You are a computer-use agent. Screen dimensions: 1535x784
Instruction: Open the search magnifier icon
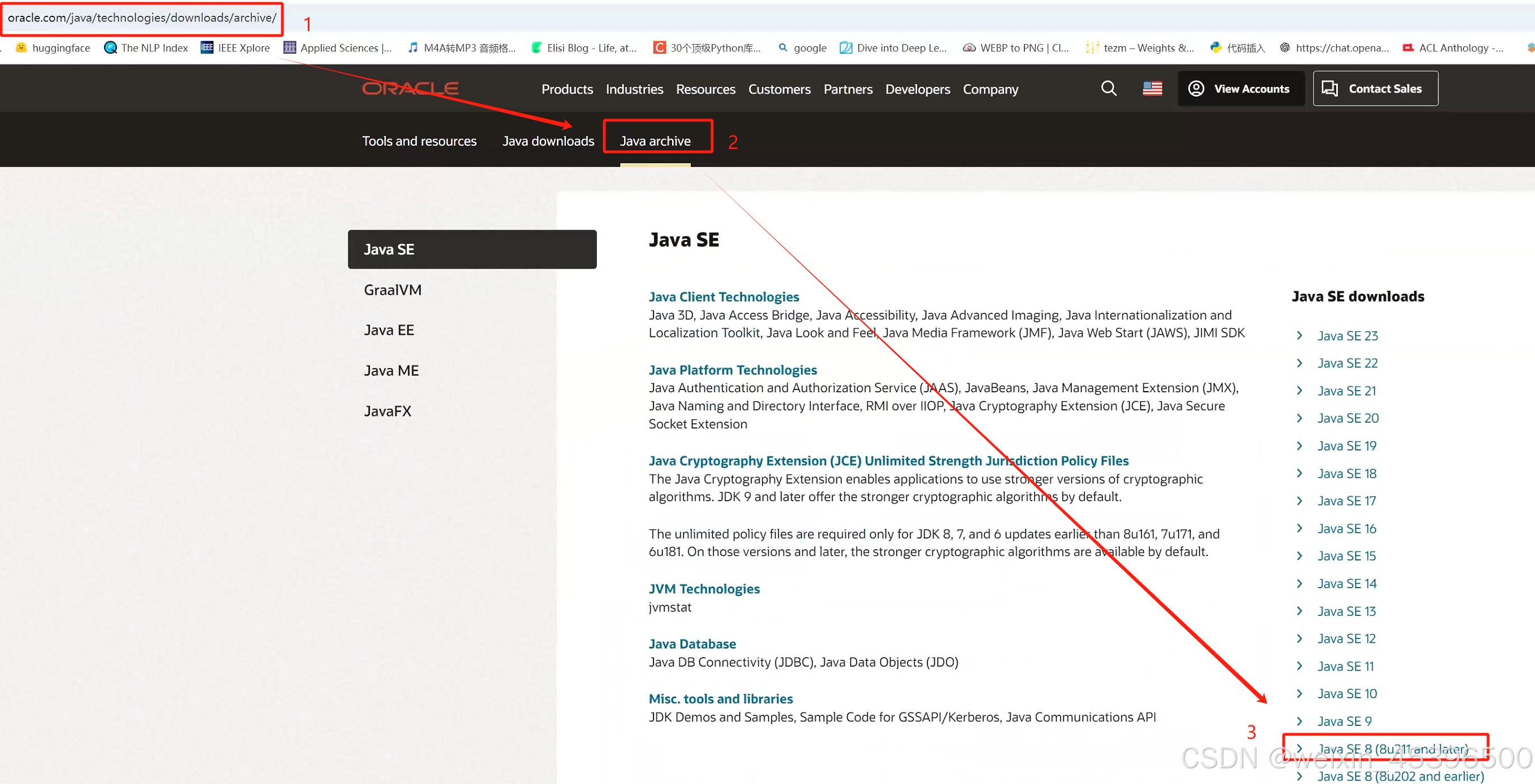click(x=1109, y=89)
